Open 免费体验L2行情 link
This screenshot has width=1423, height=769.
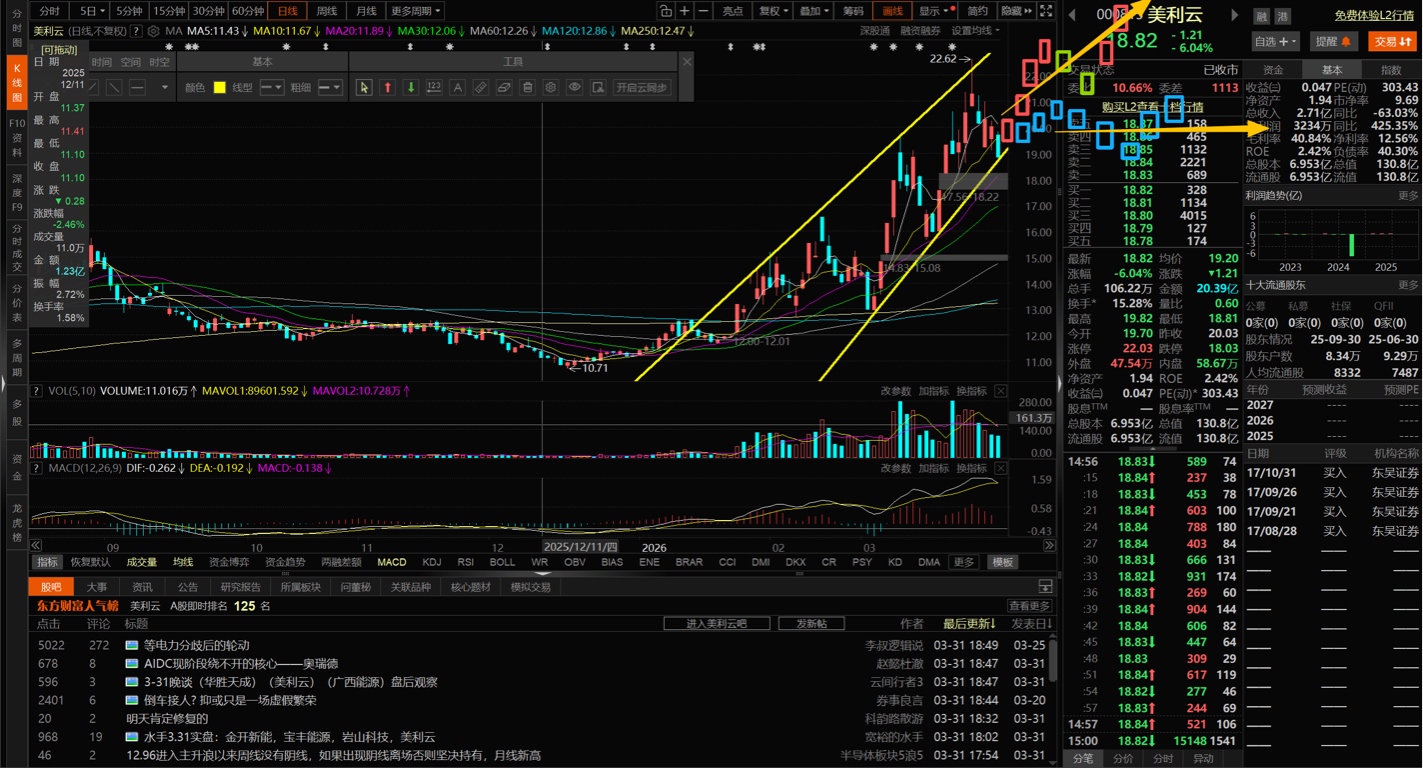(x=1375, y=16)
